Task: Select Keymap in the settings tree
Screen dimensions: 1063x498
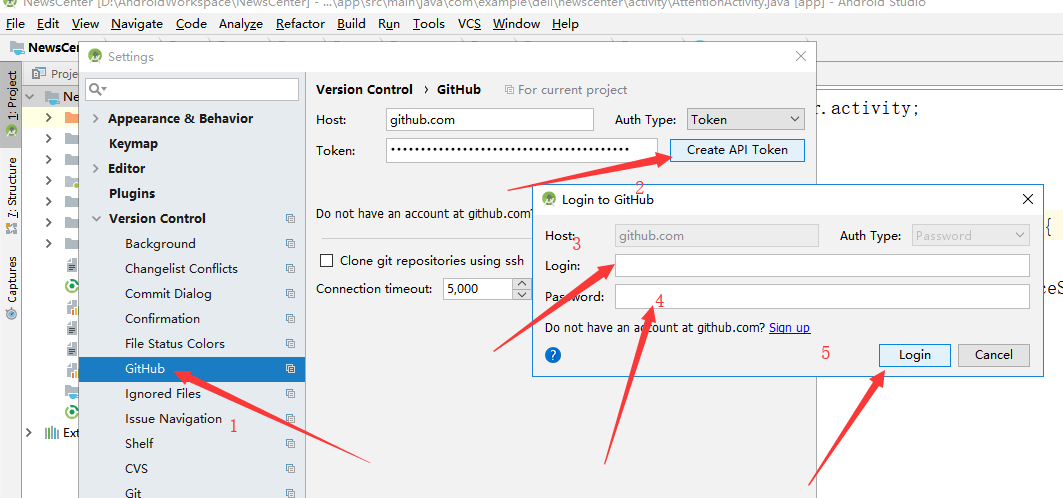Action: coord(134,144)
